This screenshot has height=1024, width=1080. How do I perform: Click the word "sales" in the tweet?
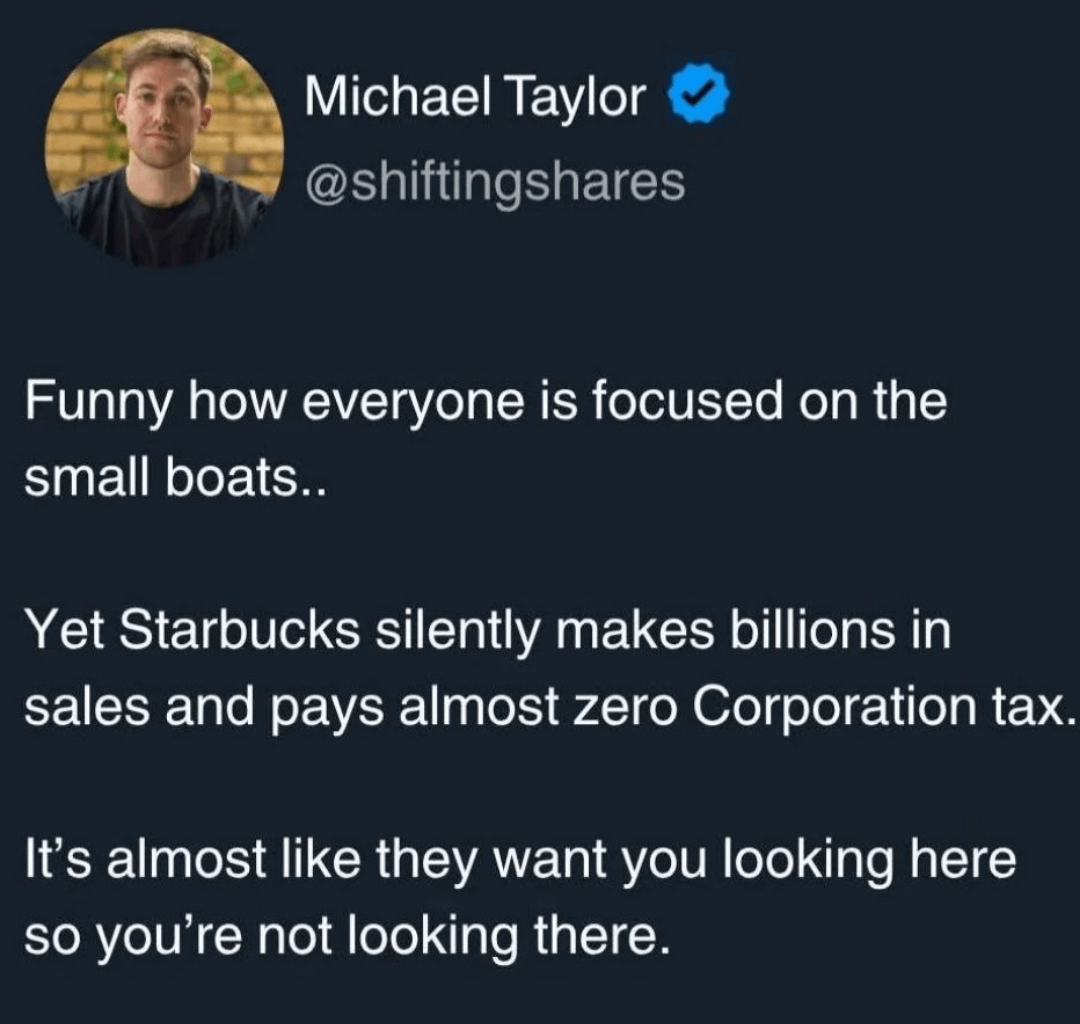pos(79,709)
